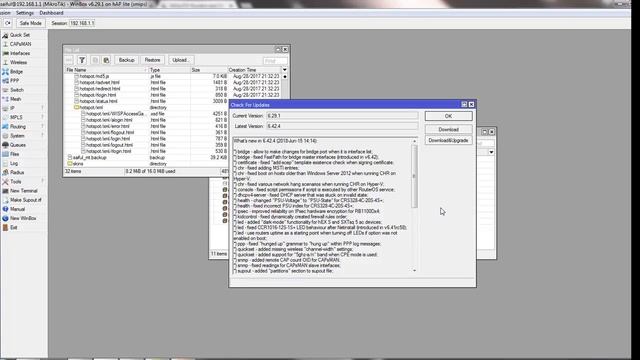Sort File List by the Type column
640x360 pixels.
[169, 70]
